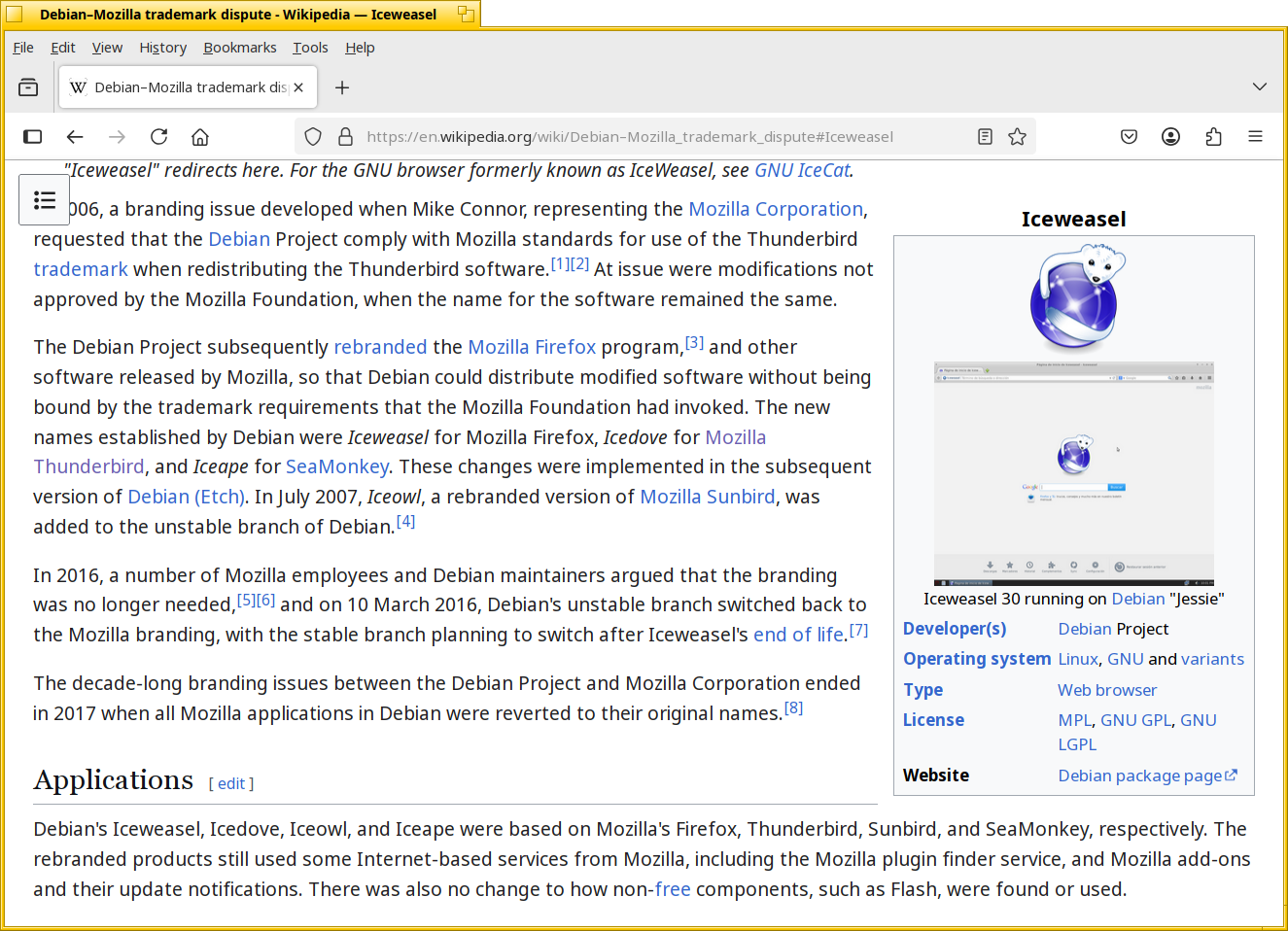Open the History menu

pyautogui.click(x=162, y=48)
